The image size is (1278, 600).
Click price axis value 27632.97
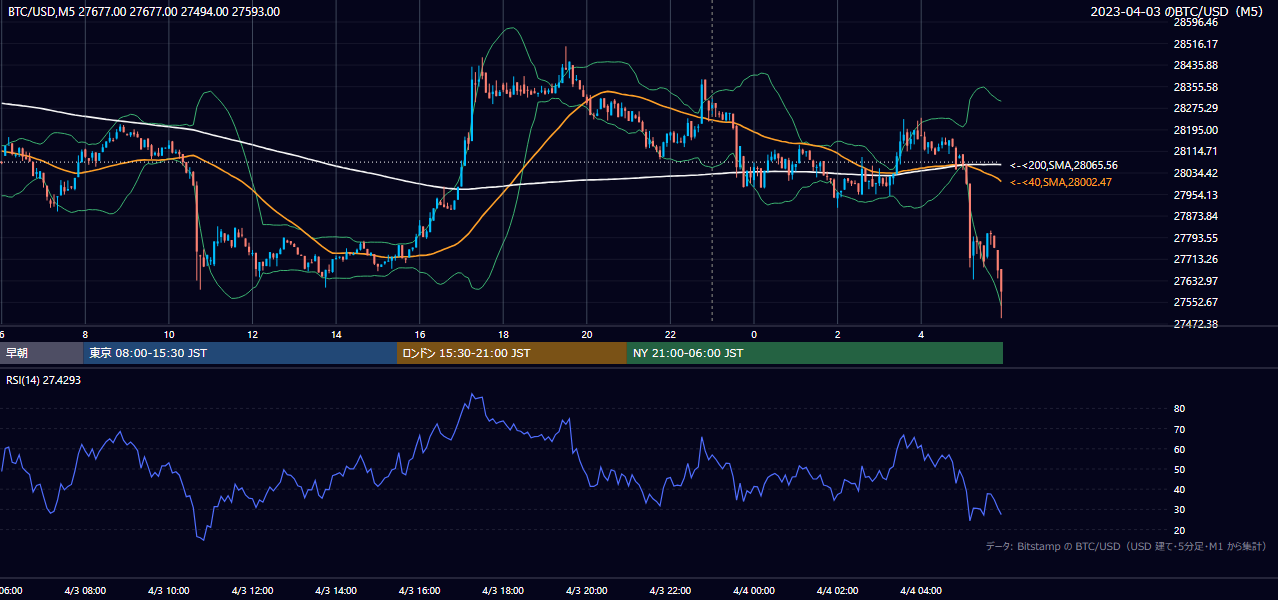tap(1195, 281)
